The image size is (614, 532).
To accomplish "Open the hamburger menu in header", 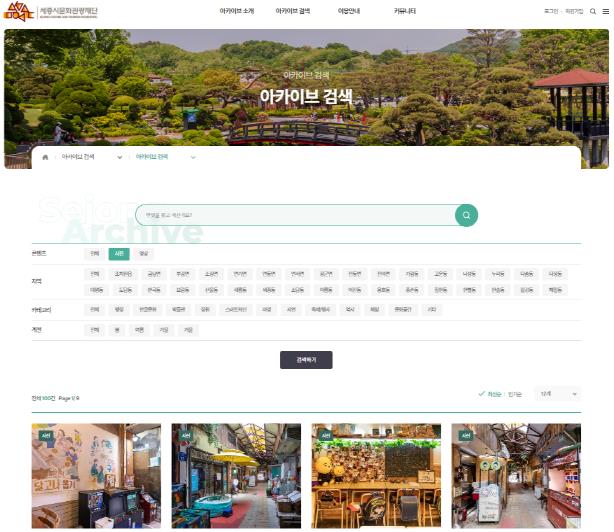I will click(604, 11).
